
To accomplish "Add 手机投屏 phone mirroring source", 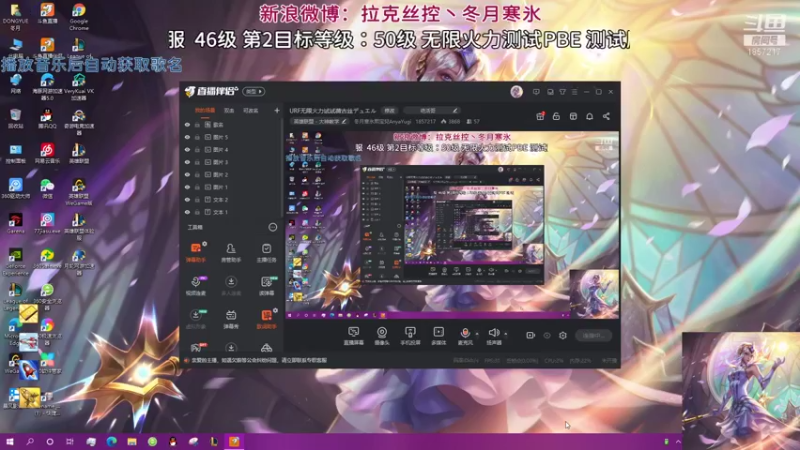I will point(410,336).
